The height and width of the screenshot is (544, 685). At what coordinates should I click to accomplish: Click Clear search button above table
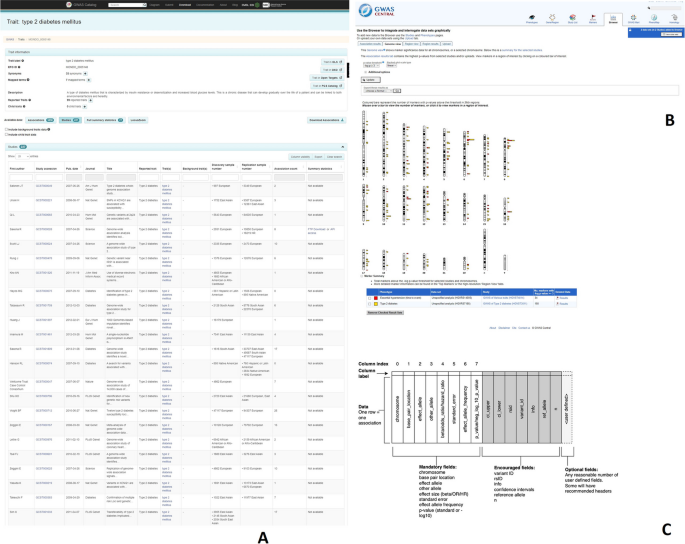coord(334,157)
